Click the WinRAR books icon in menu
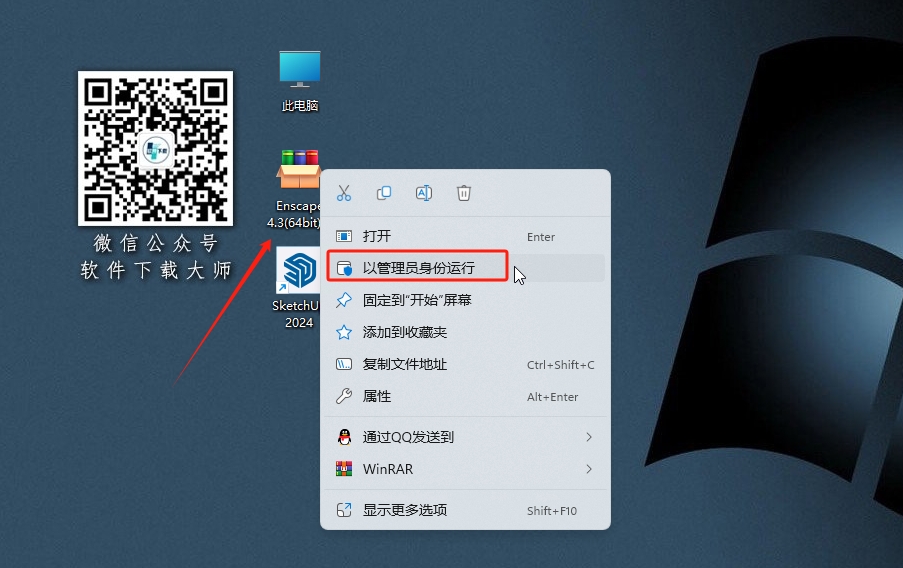This screenshot has width=903, height=568. click(x=344, y=469)
